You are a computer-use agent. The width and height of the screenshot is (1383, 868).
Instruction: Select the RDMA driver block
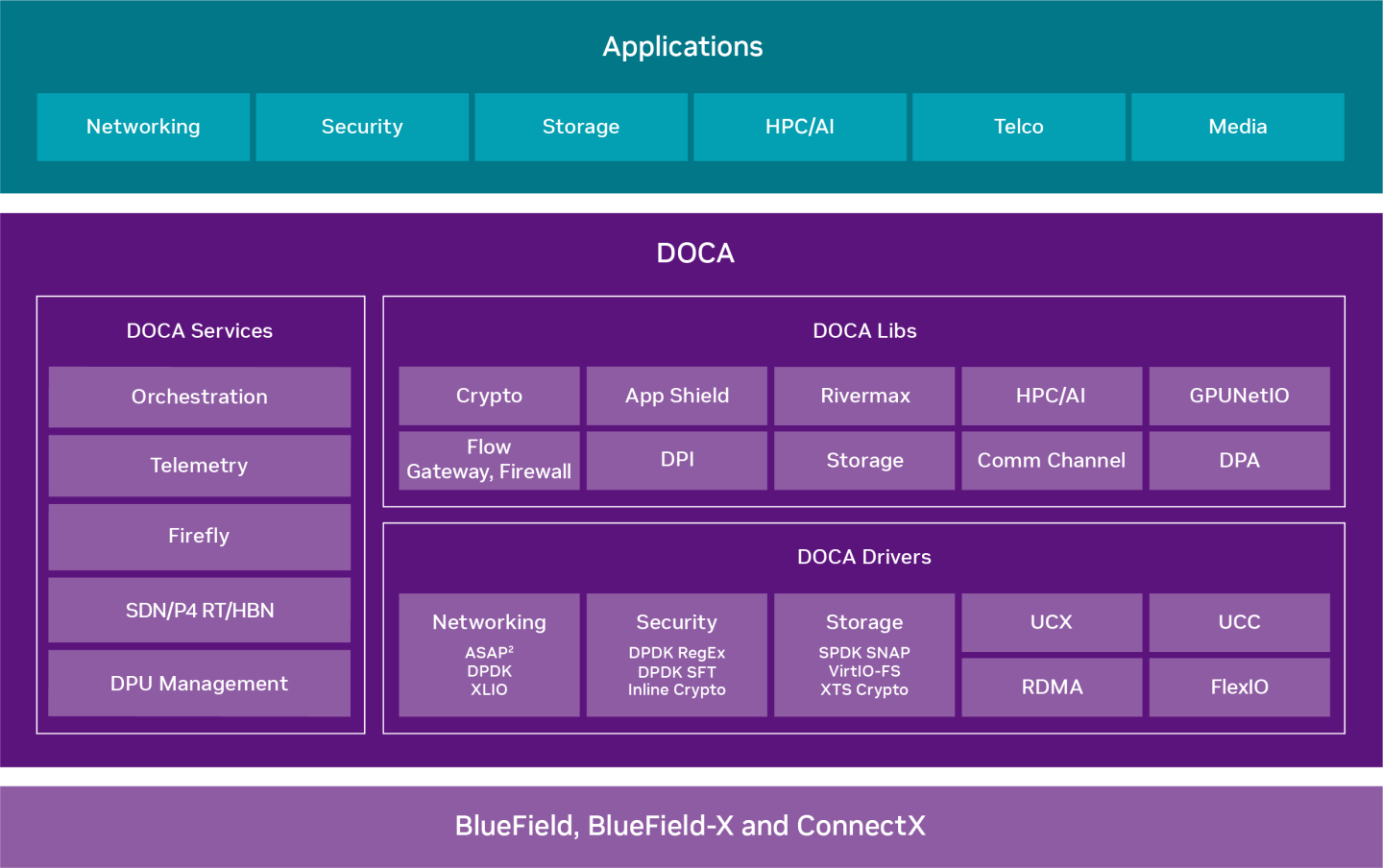[x=1052, y=687]
